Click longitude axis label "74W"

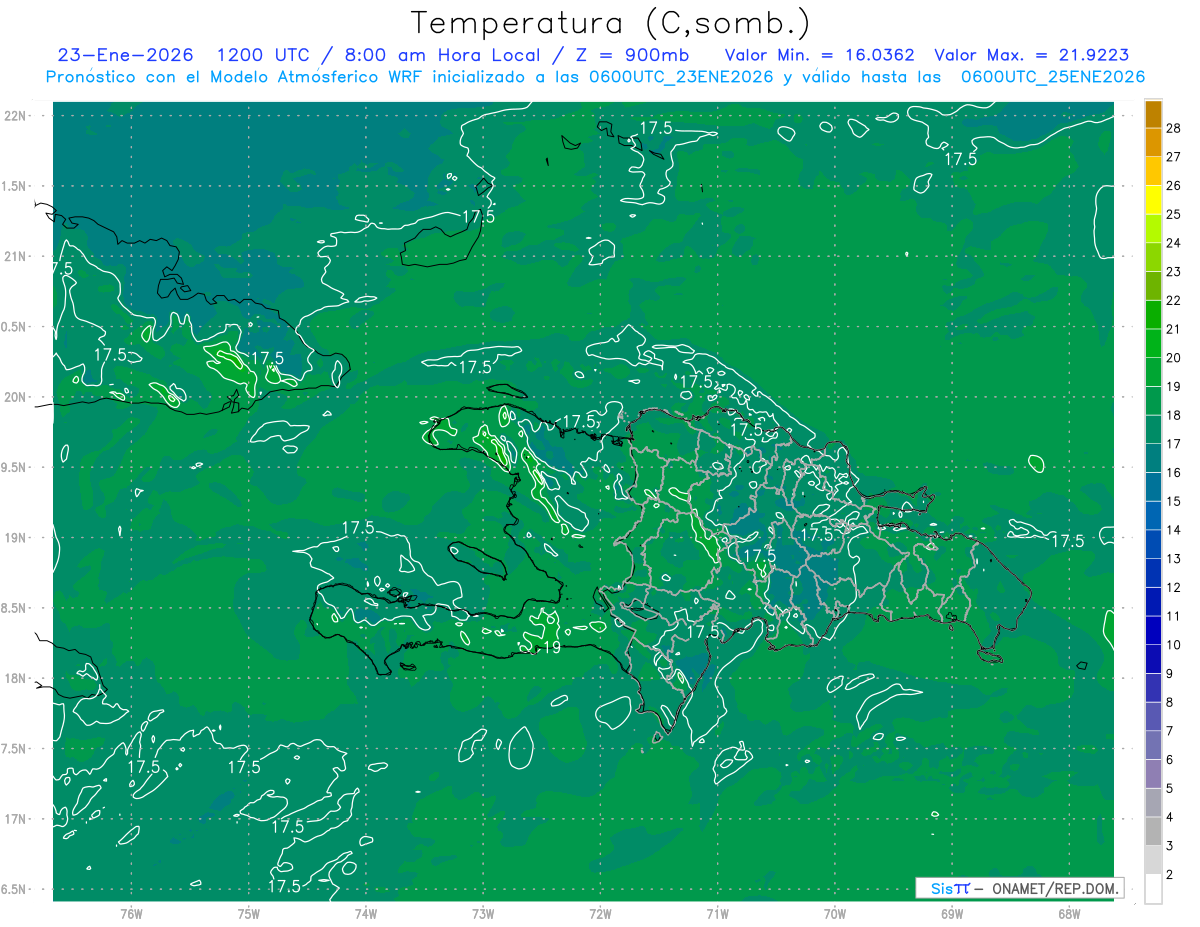(366, 913)
